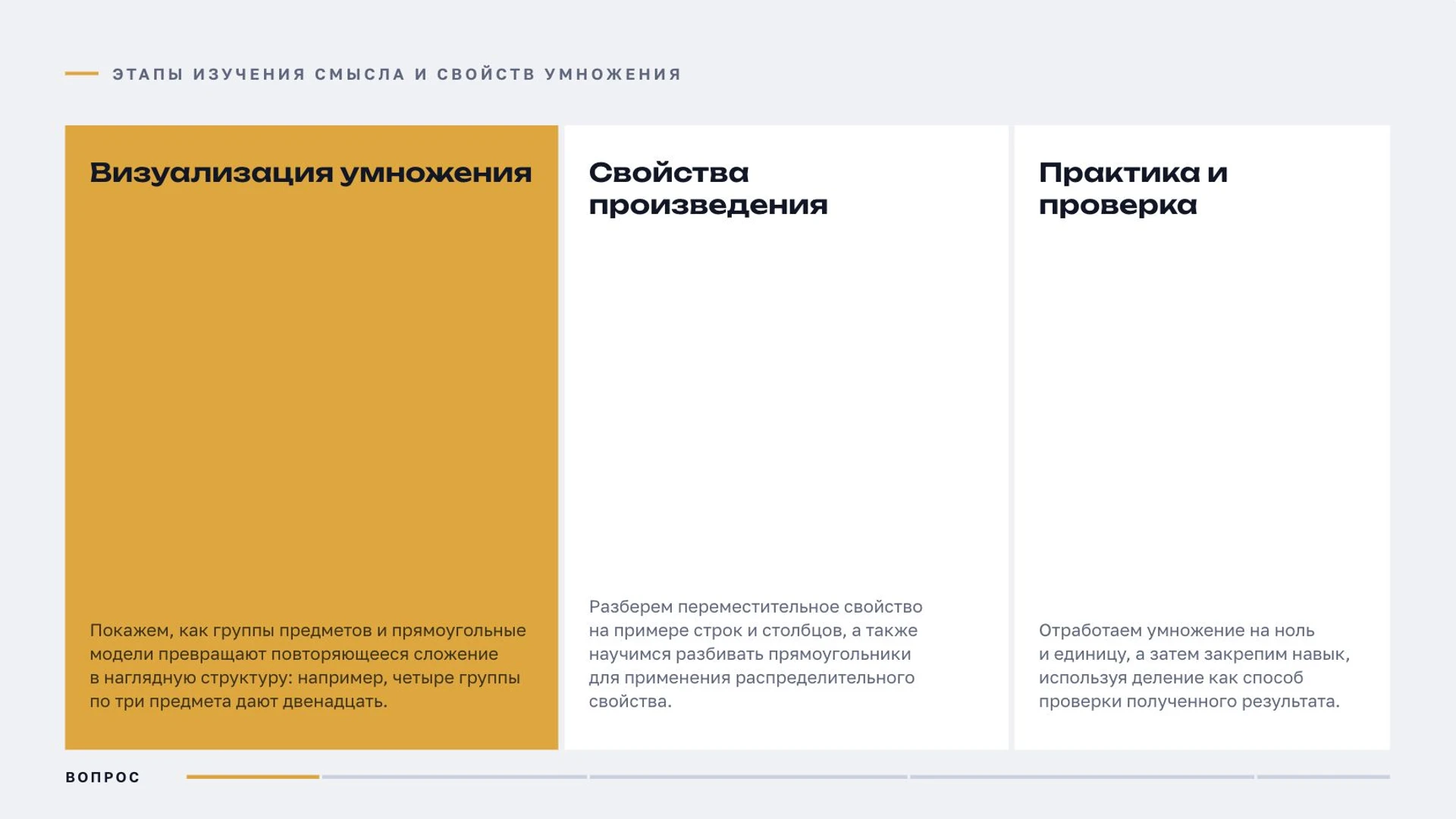The image size is (1456, 819).
Task: Open the 'Свойства произведения' card heading
Action: tap(708, 189)
